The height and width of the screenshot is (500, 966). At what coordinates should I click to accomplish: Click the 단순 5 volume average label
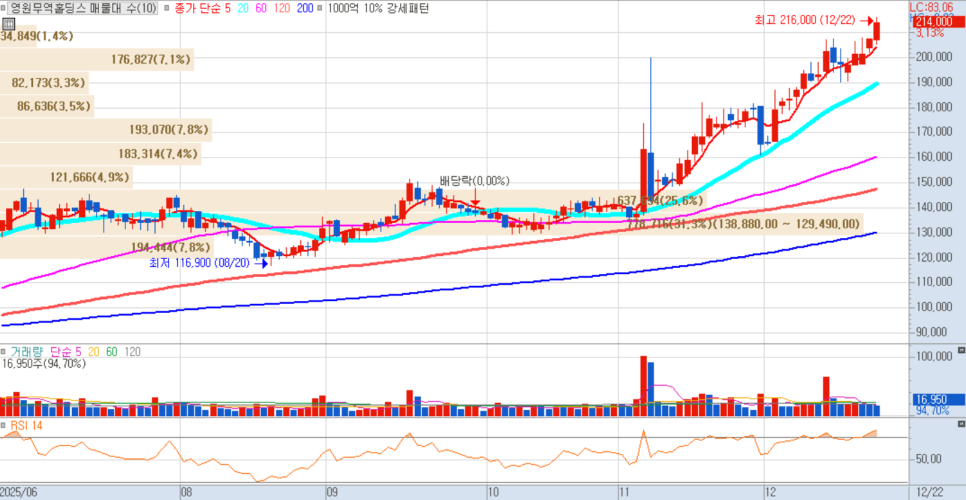point(66,352)
